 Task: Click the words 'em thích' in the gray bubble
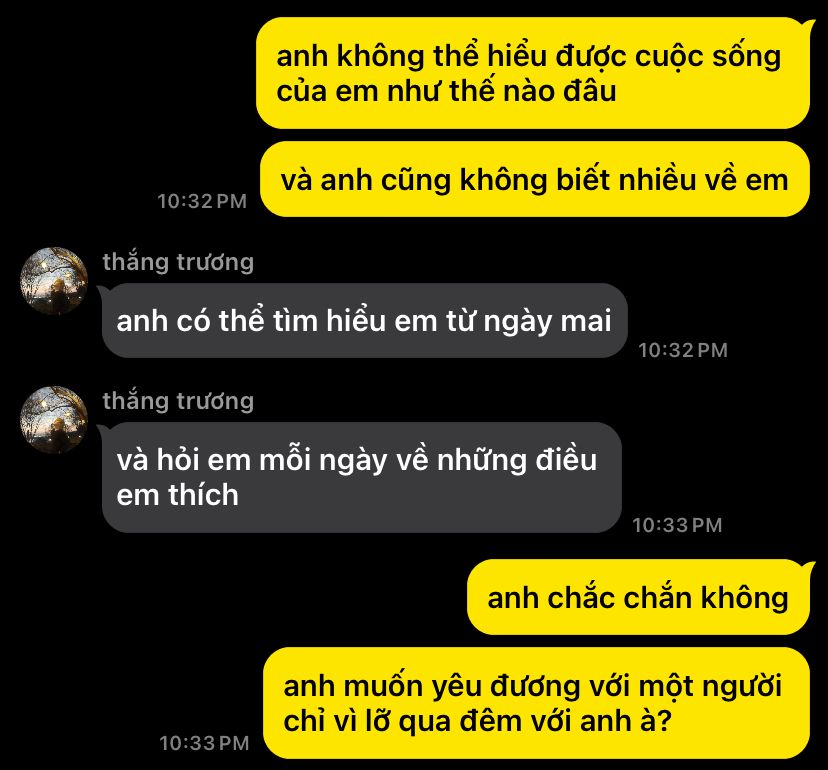tap(177, 495)
